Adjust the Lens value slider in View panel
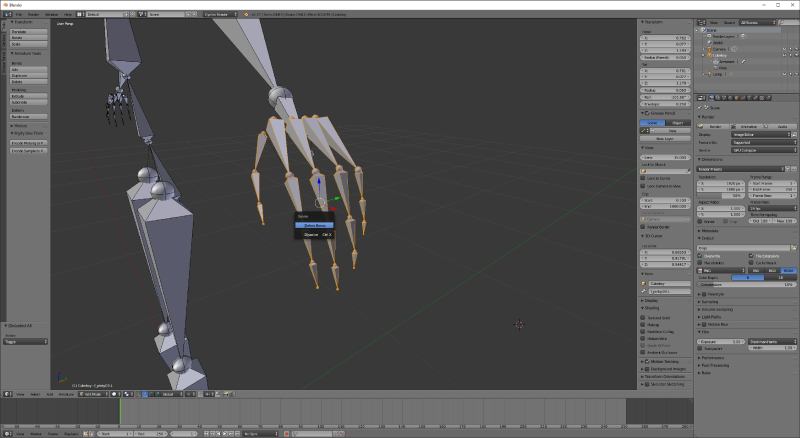The image size is (800, 438). 664,157
